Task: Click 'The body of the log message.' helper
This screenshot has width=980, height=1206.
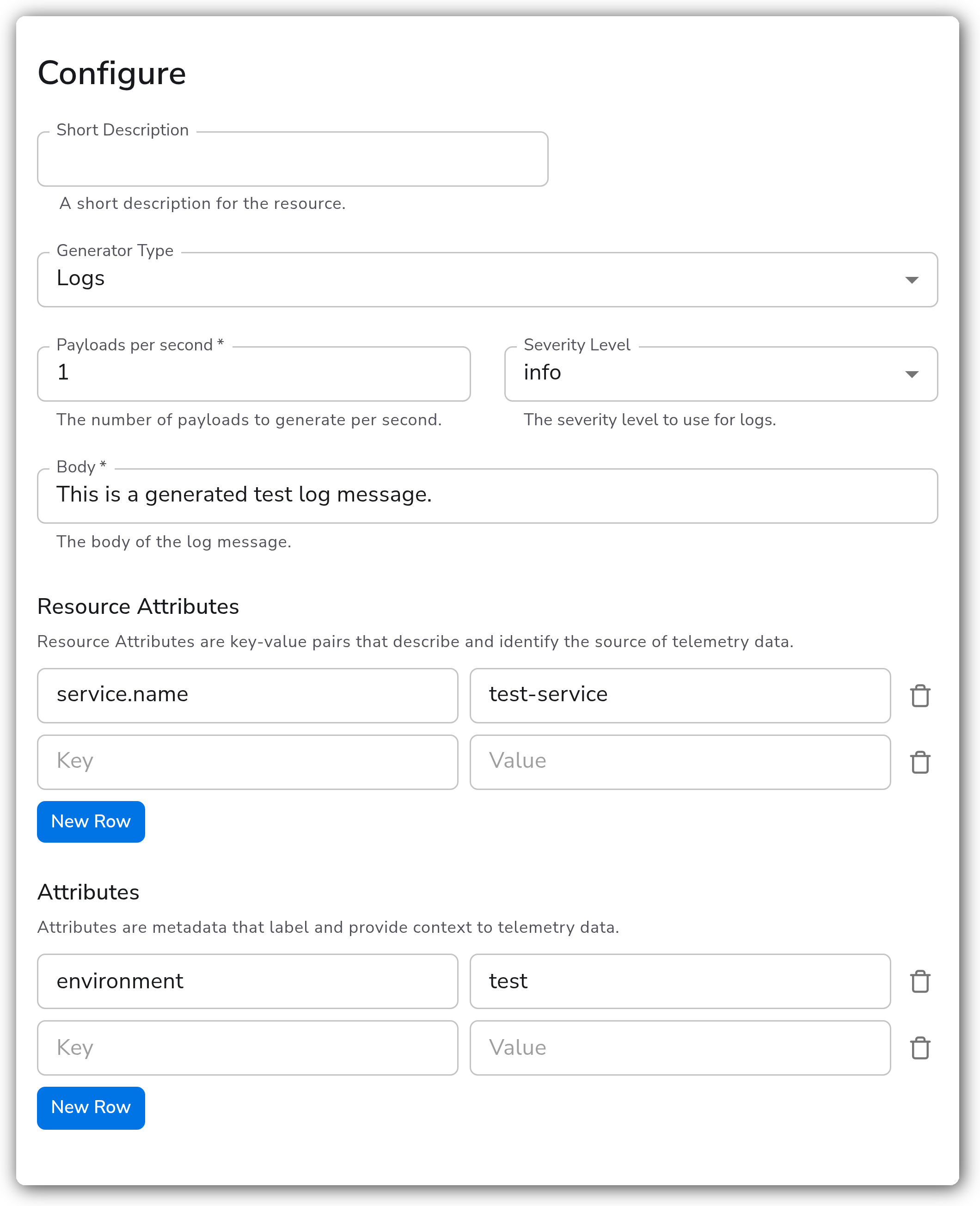Action: [x=174, y=542]
